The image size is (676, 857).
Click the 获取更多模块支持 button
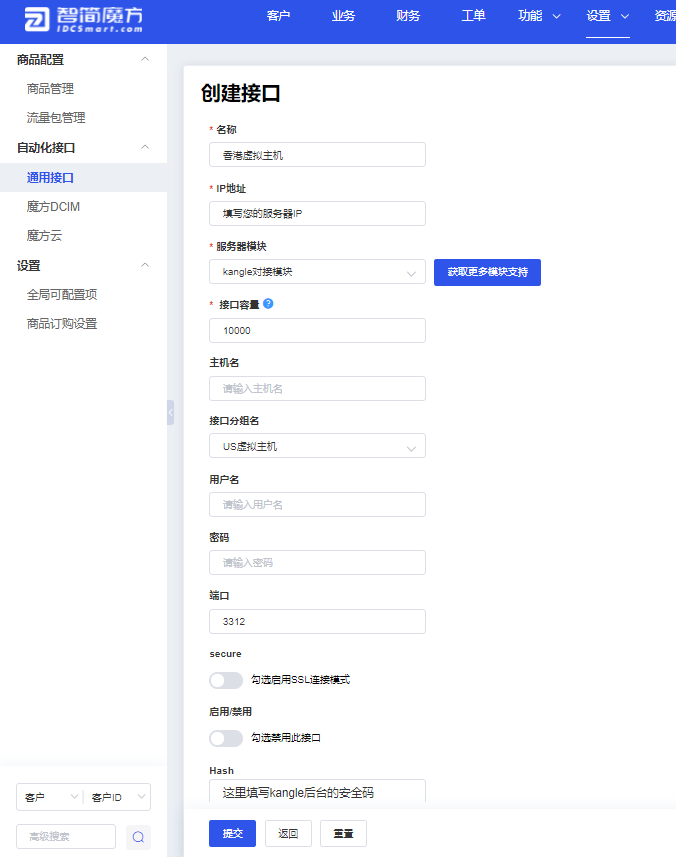(x=487, y=272)
